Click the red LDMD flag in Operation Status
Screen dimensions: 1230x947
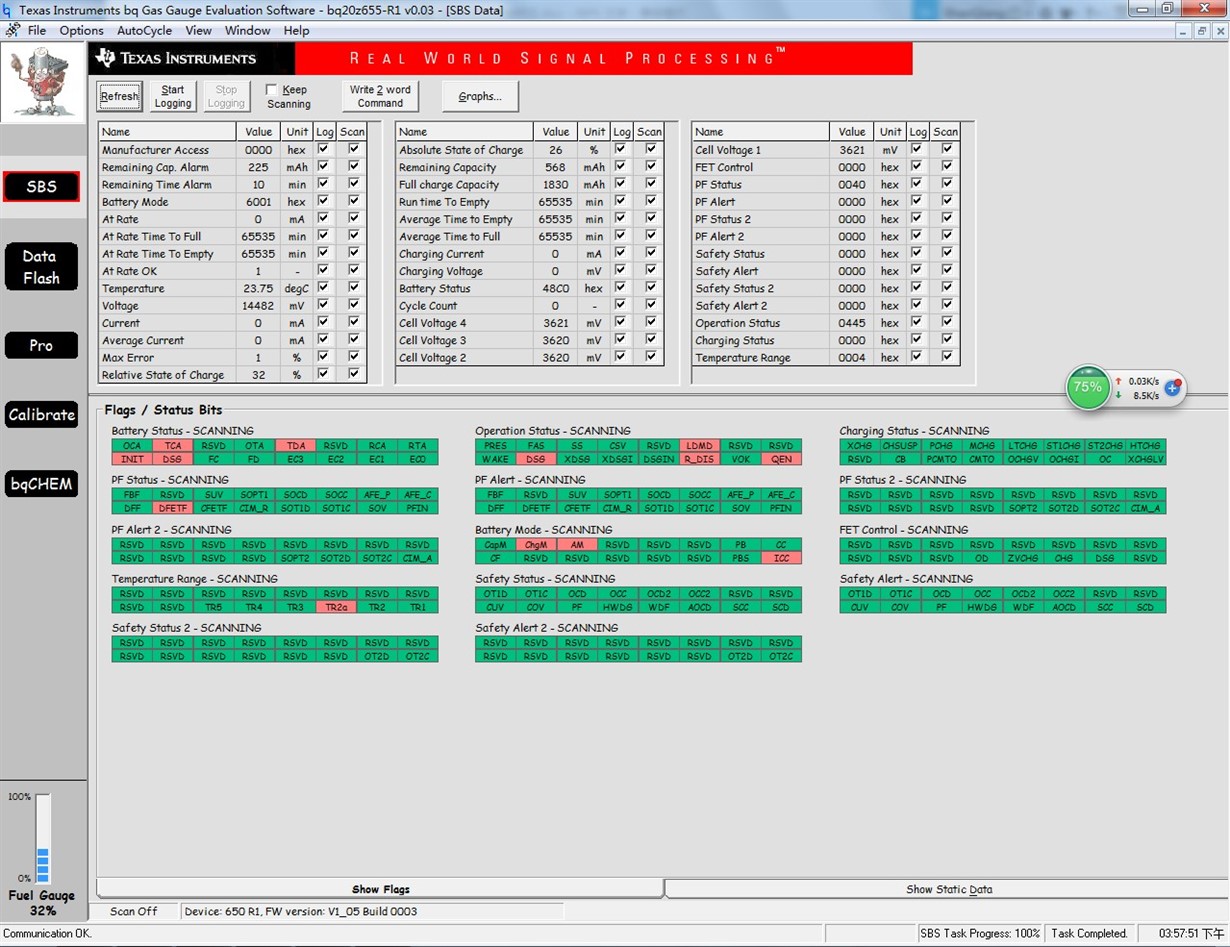[699, 446]
